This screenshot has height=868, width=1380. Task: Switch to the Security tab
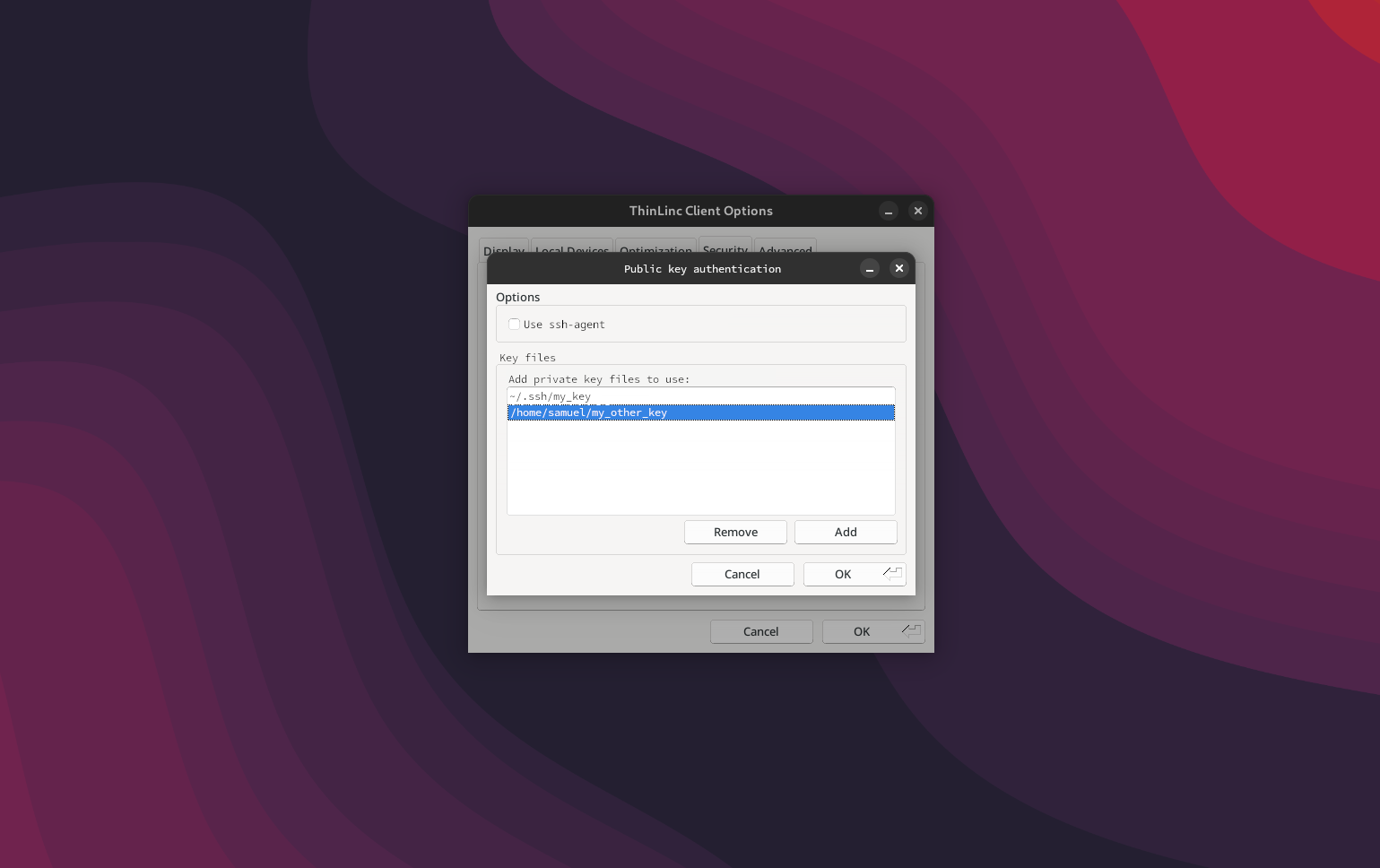[x=725, y=247]
